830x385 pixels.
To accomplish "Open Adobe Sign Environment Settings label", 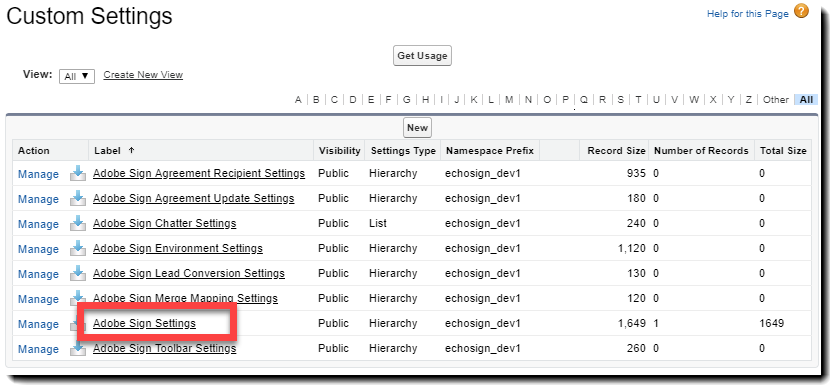I will (x=178, y=248).
